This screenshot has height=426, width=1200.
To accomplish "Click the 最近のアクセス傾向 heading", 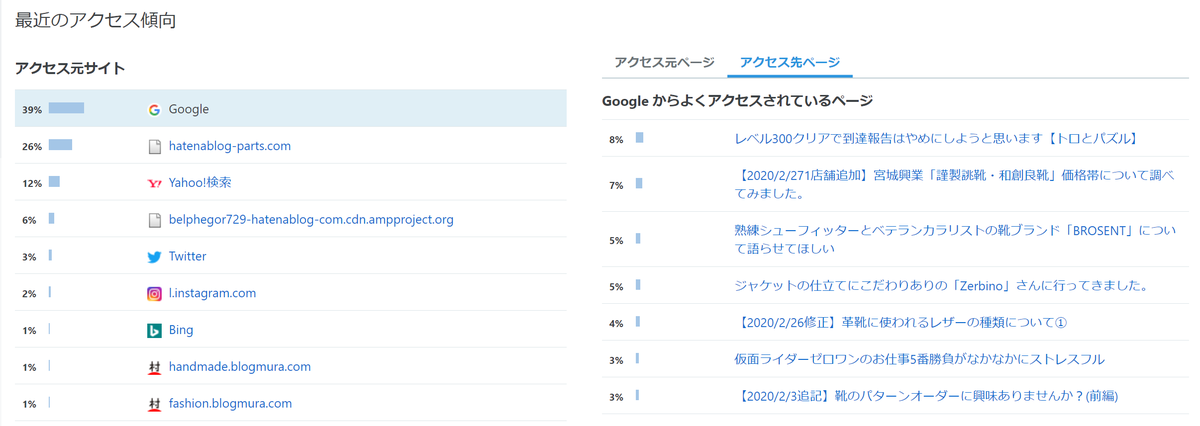I will (96, 19).
